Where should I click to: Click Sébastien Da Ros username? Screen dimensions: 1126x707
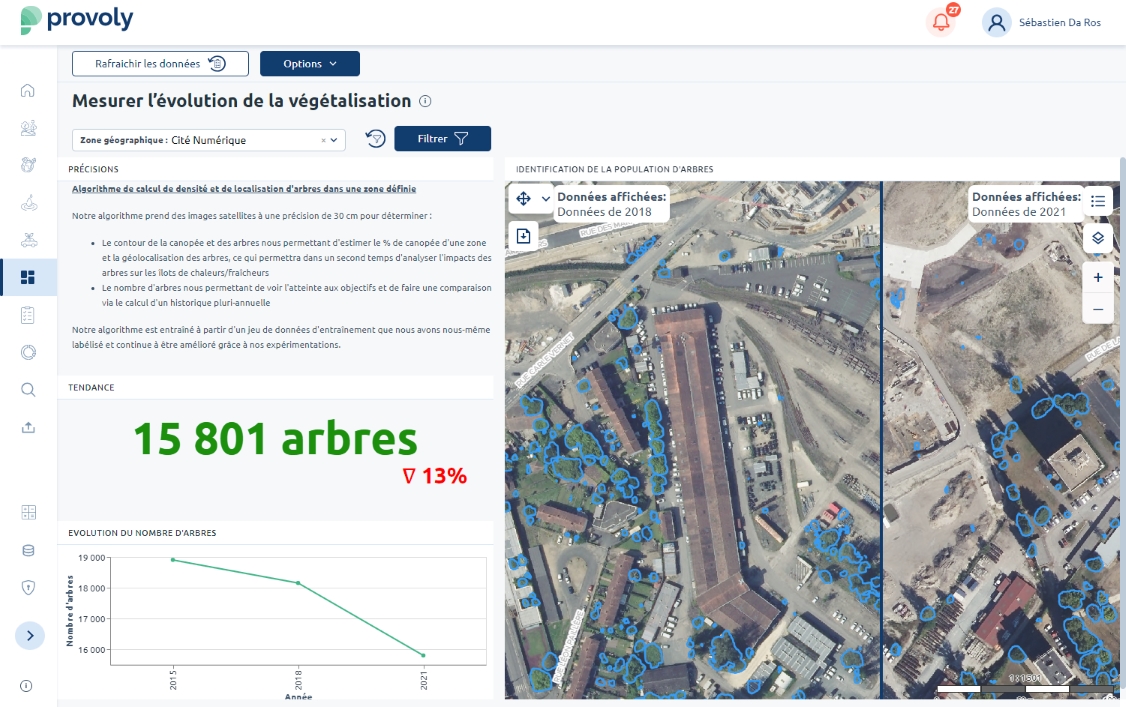[1059, 23]
